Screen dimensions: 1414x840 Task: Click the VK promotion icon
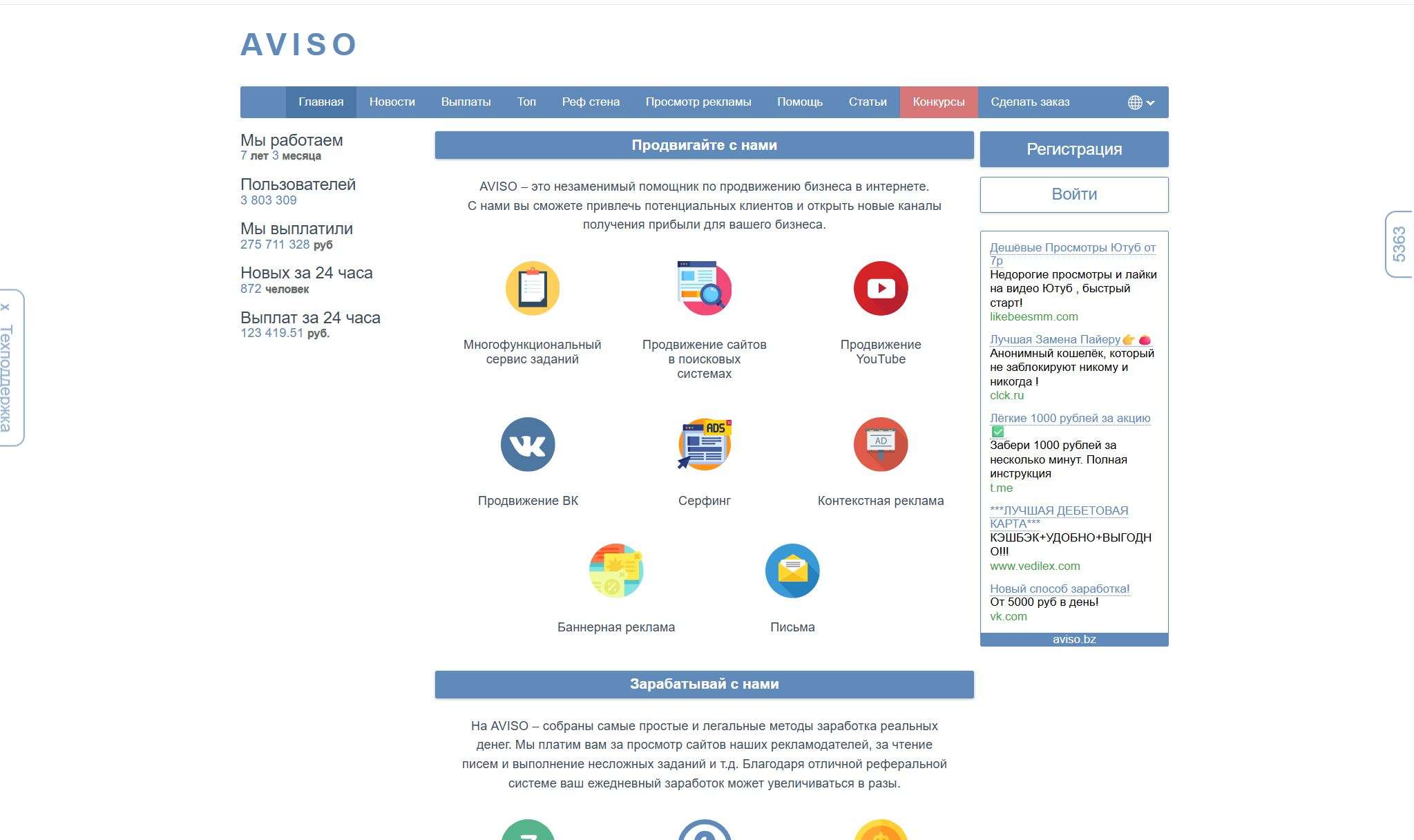(528, 444)
